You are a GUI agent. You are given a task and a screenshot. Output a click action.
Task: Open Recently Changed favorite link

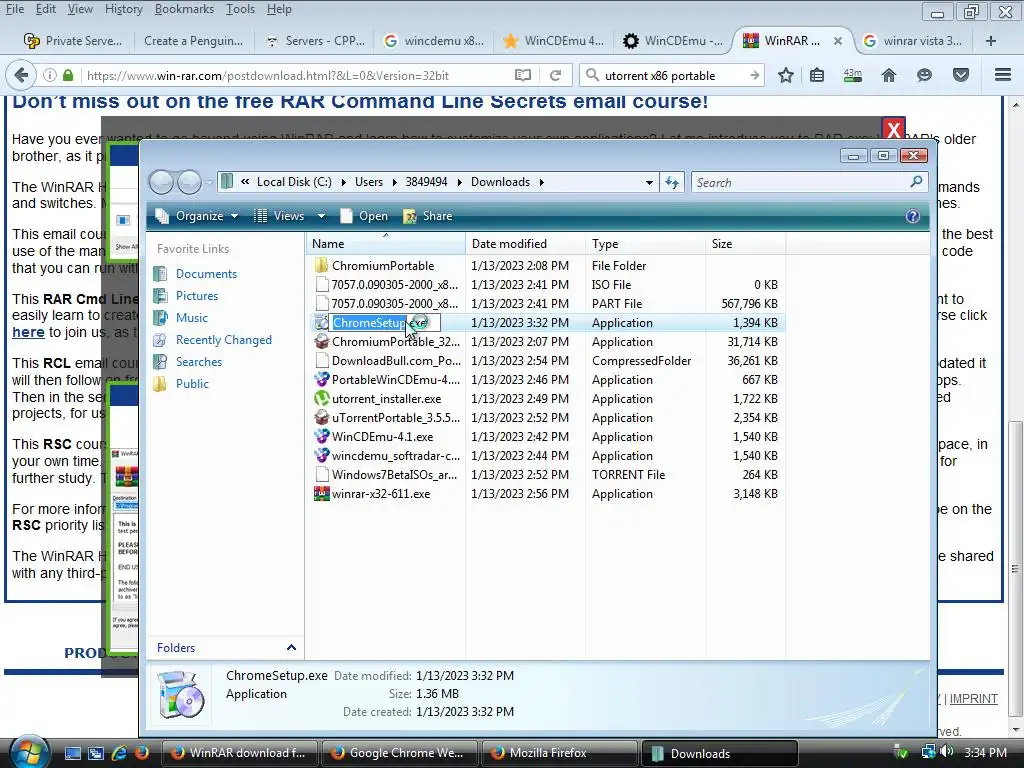pos(223,340)
